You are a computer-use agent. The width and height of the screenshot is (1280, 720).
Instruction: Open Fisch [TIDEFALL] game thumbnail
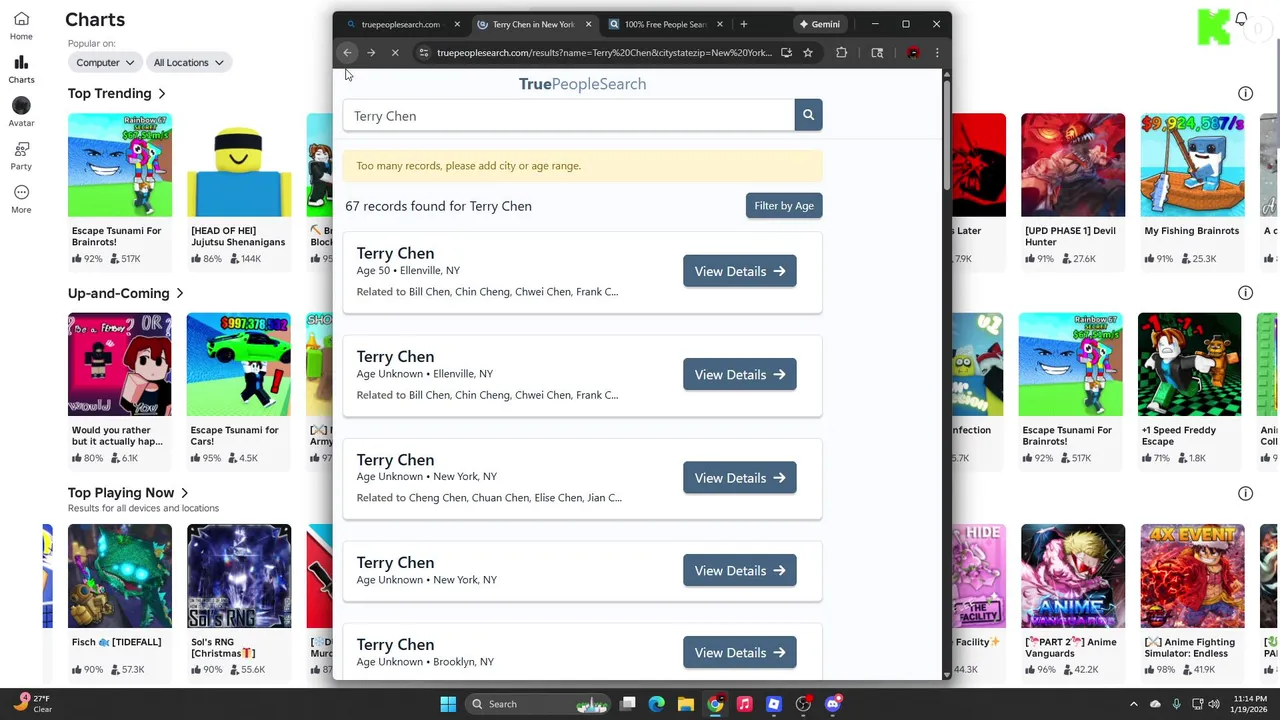coord(119,576)
